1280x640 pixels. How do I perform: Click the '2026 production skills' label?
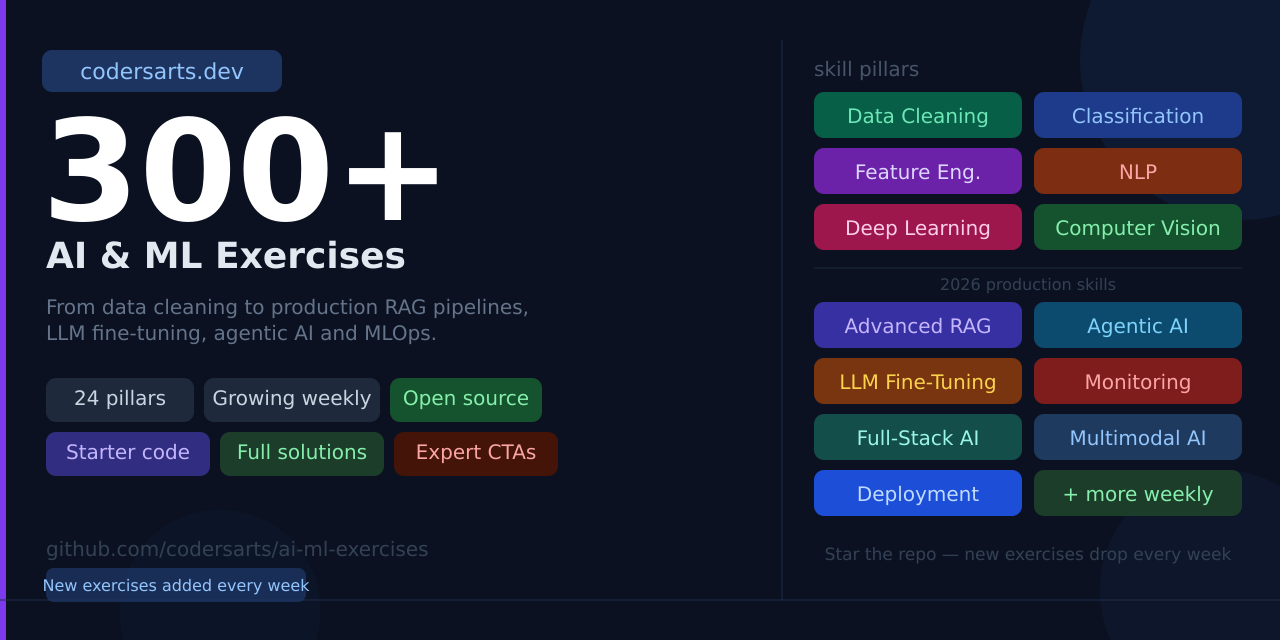1028,285
